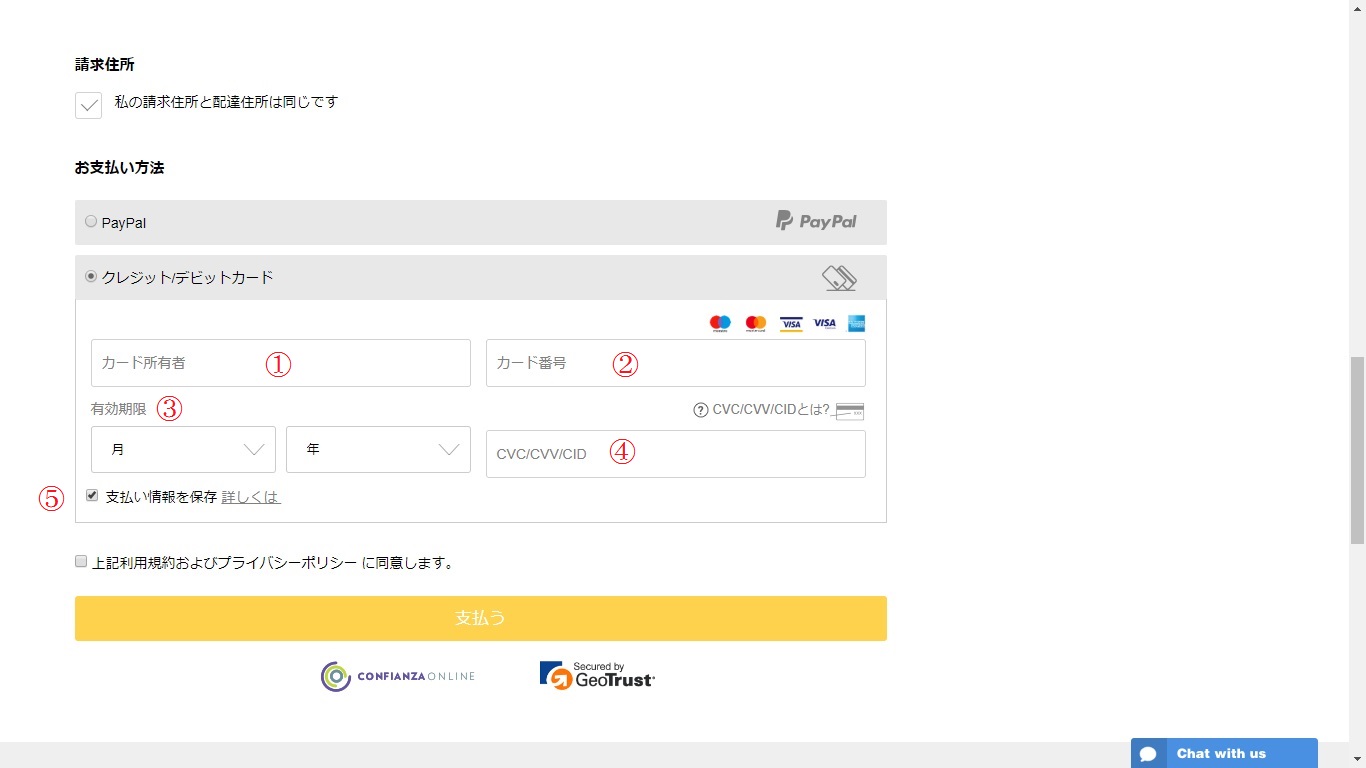Click the Visa Electron logo

(x=791, y=323)
